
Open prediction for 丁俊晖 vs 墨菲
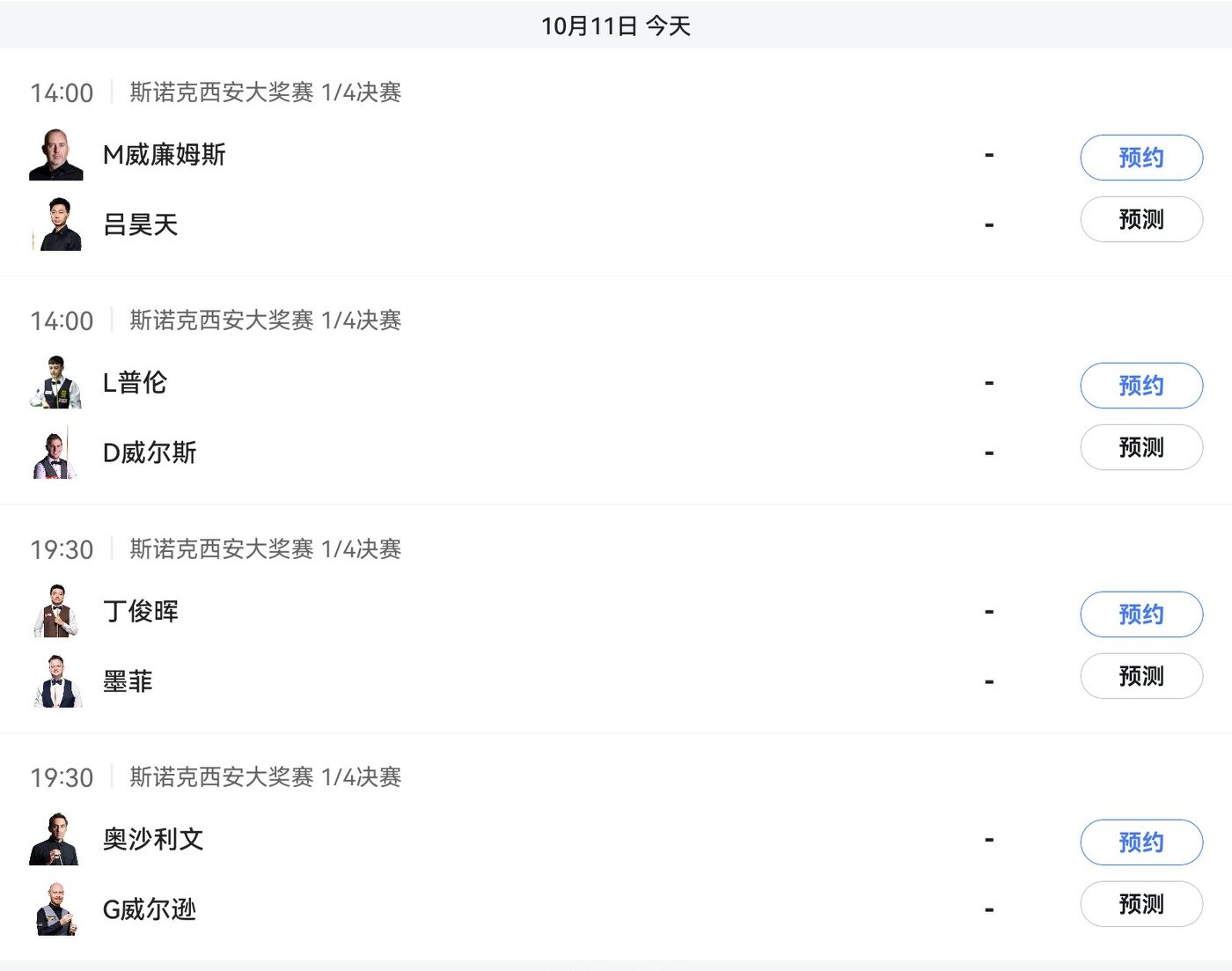[1140, 676]
